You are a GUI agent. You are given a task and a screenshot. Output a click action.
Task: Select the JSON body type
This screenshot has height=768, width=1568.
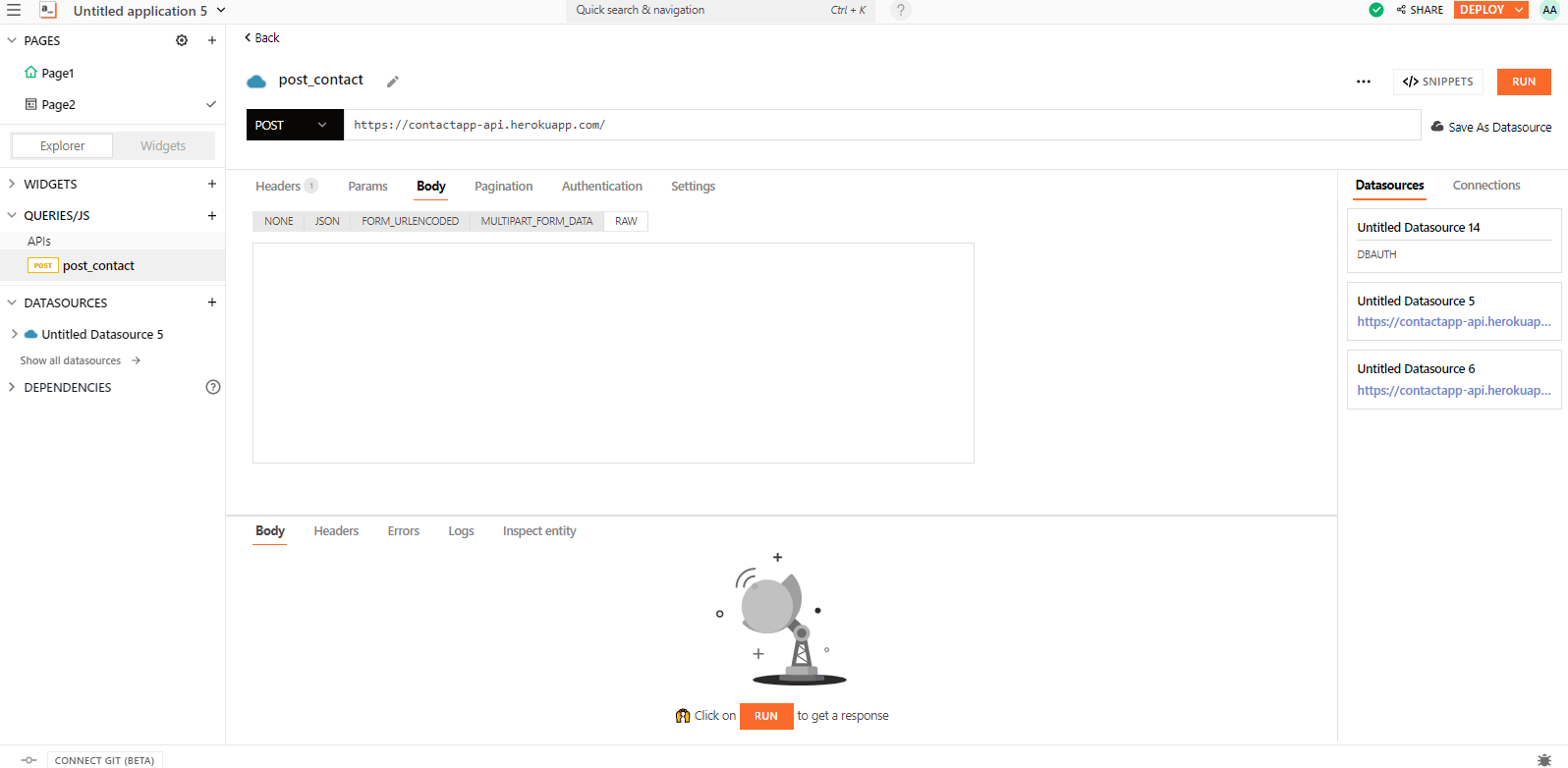tap(327, 221)
